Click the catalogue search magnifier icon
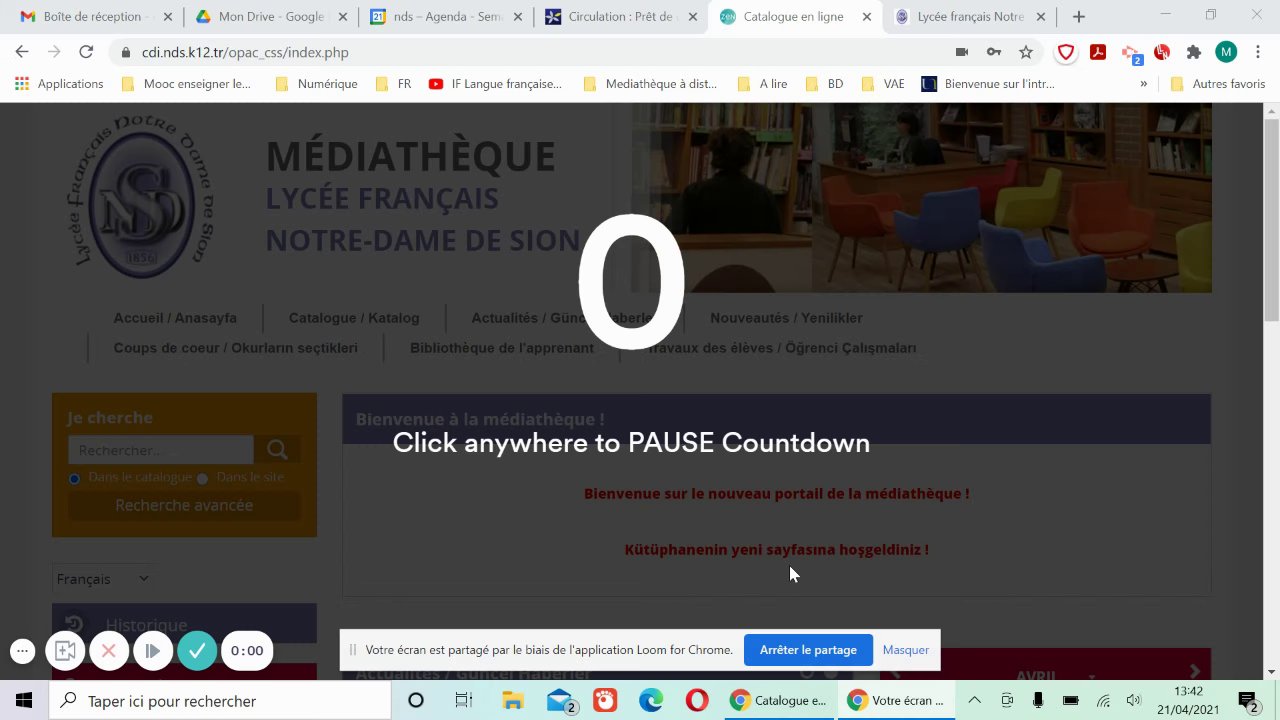This screenshot has width=1280, height=720. tap(277, 450)
